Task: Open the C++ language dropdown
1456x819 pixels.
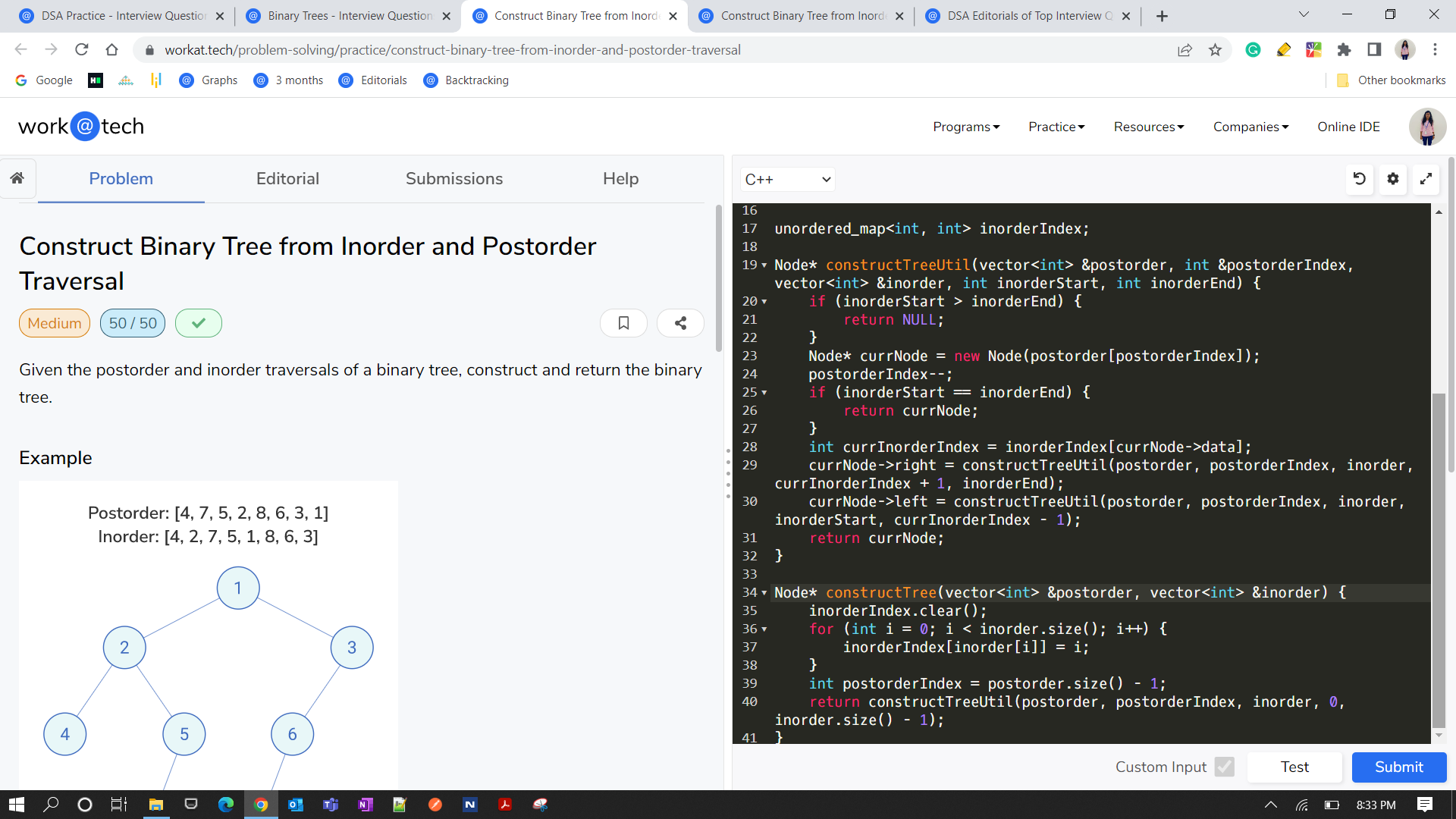Action: (x=787, y=180)
